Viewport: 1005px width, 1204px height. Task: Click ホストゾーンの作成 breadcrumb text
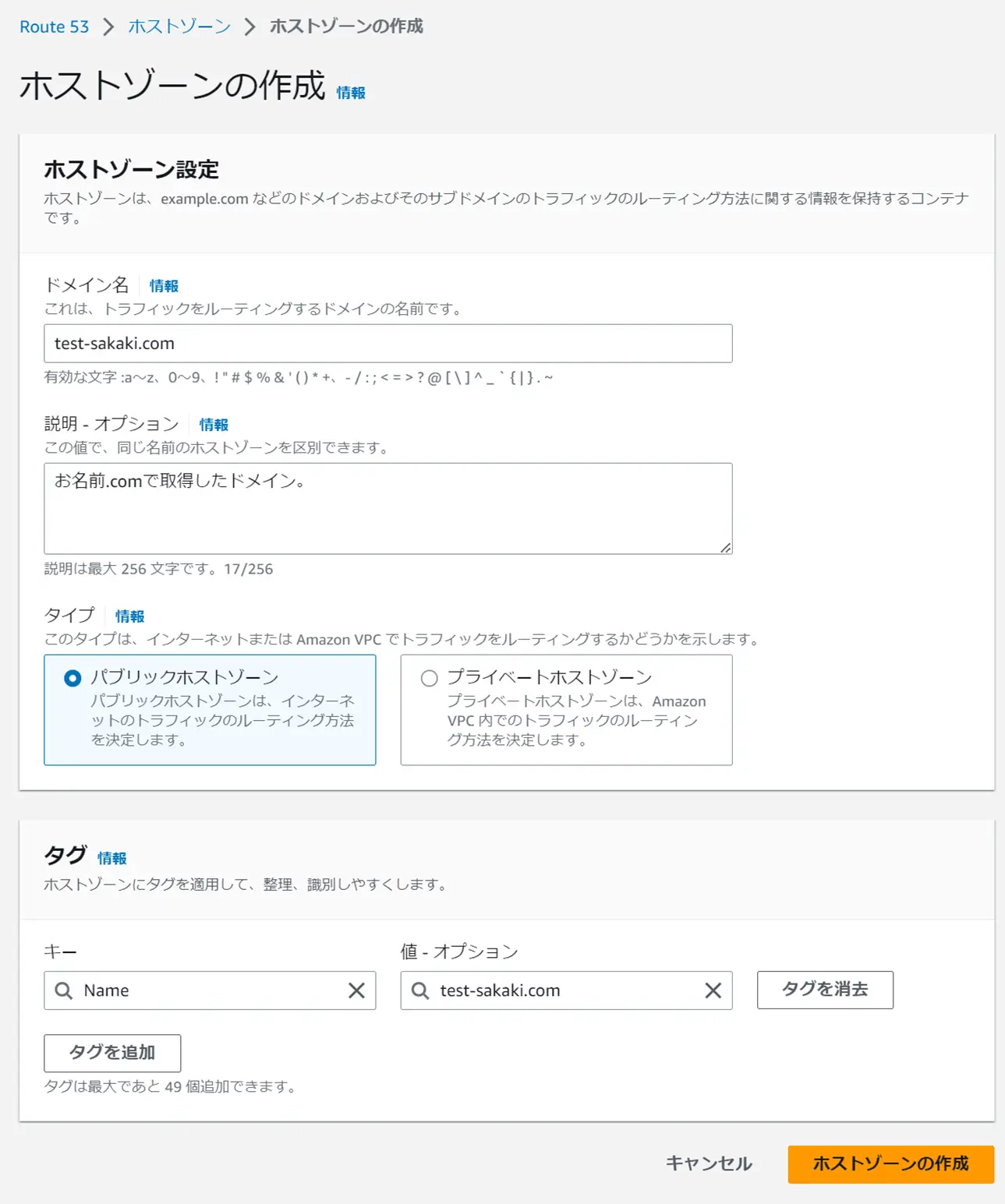tap(346, 26)
